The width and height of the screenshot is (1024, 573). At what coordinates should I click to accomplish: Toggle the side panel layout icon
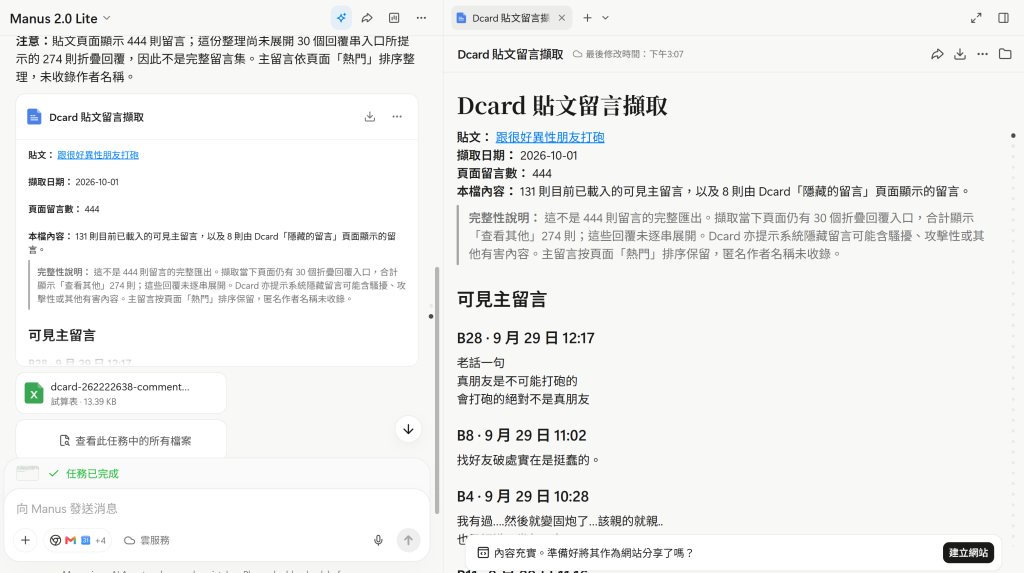tap(1004, 18)
